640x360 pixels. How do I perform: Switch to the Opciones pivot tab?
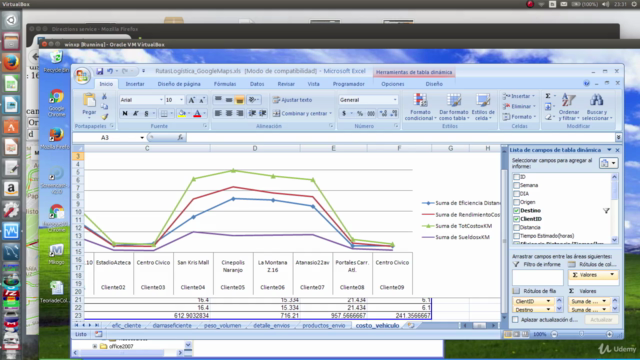click(393, 84)
